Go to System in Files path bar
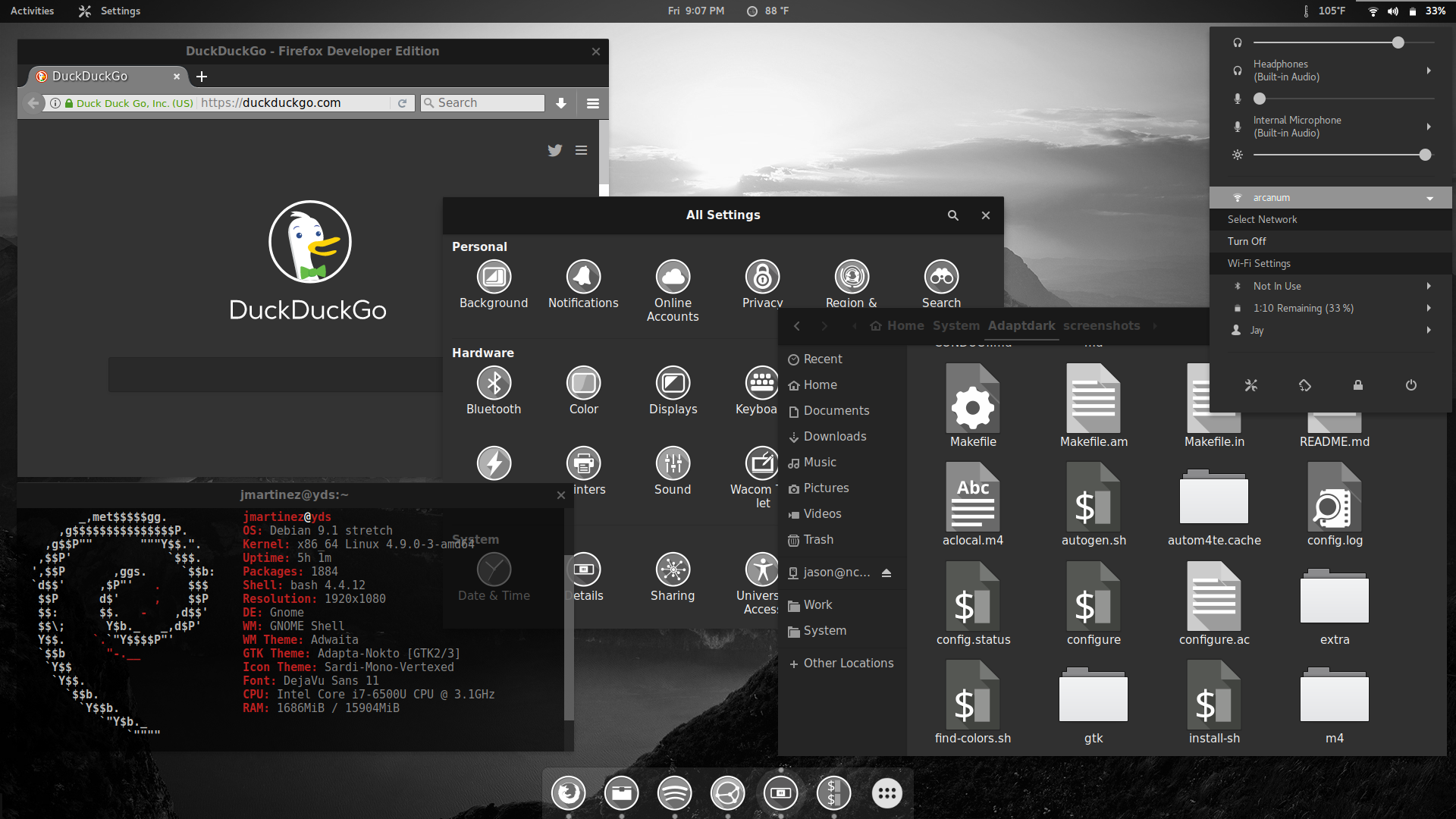The width and height of the screenshot is (1456, 819). click(x=955, y=326)
